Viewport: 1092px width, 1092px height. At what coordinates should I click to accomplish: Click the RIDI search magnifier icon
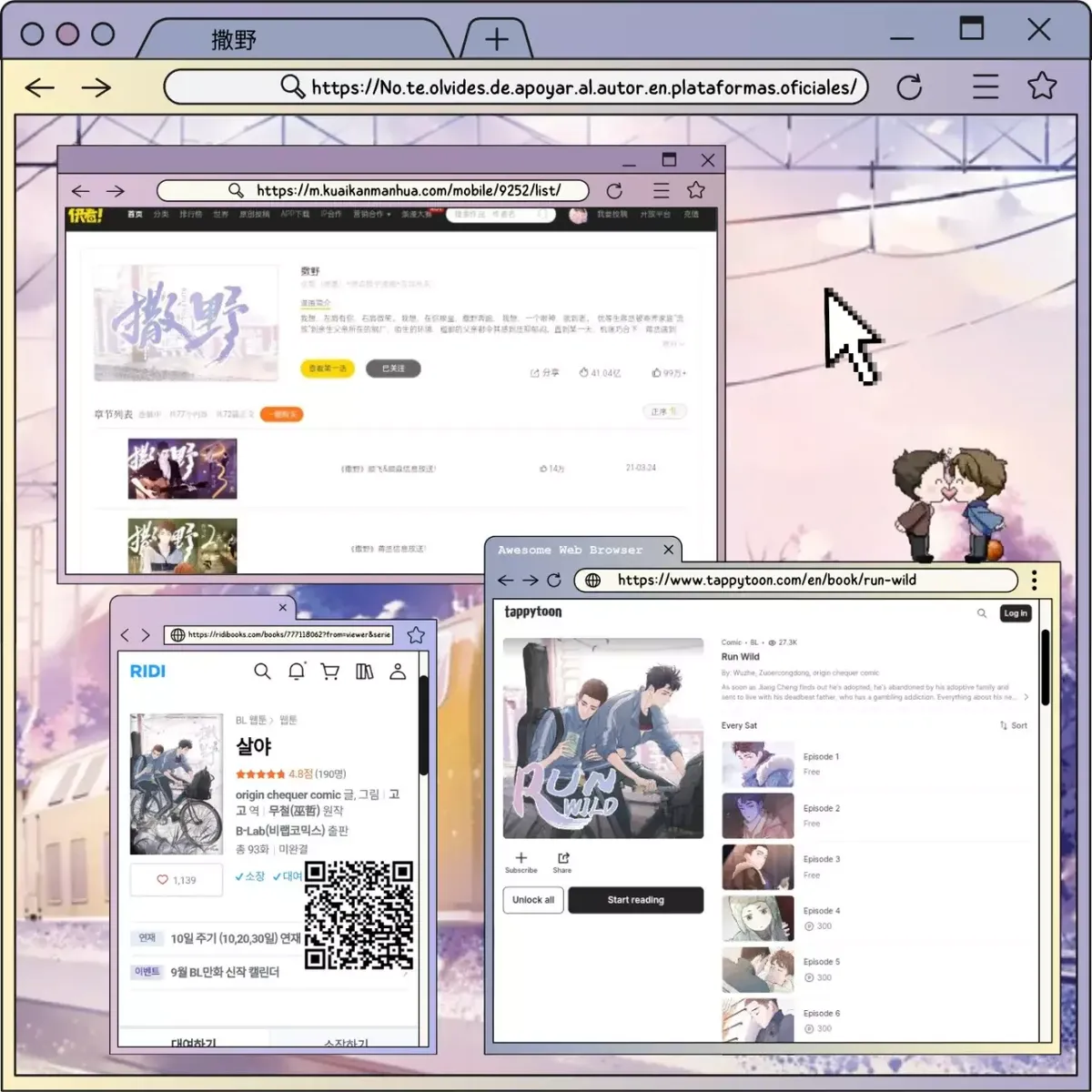pos(262,672)
